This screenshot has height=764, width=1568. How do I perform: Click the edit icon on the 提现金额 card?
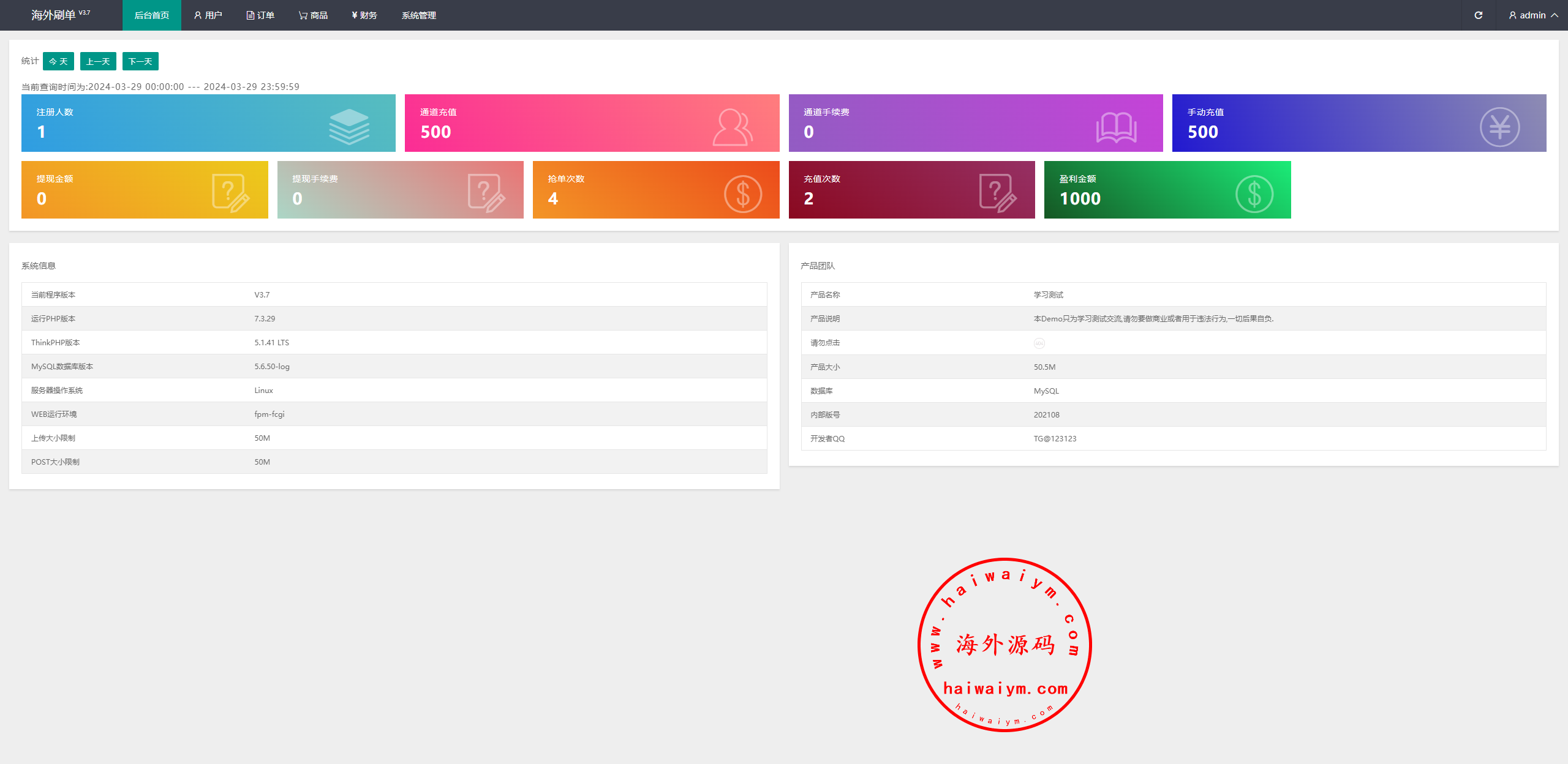click(x=230, y=193)
